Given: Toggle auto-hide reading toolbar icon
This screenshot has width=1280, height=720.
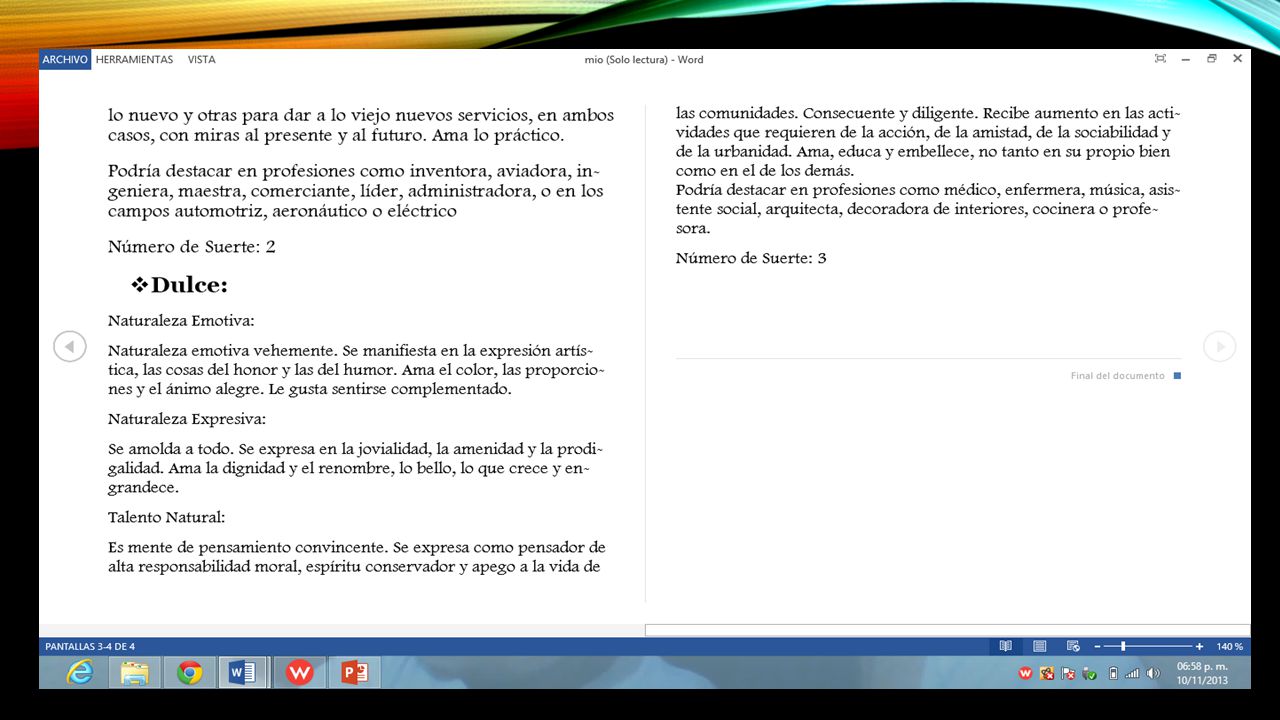Looking at the screenshot, I should click(x=1160, y=59).
